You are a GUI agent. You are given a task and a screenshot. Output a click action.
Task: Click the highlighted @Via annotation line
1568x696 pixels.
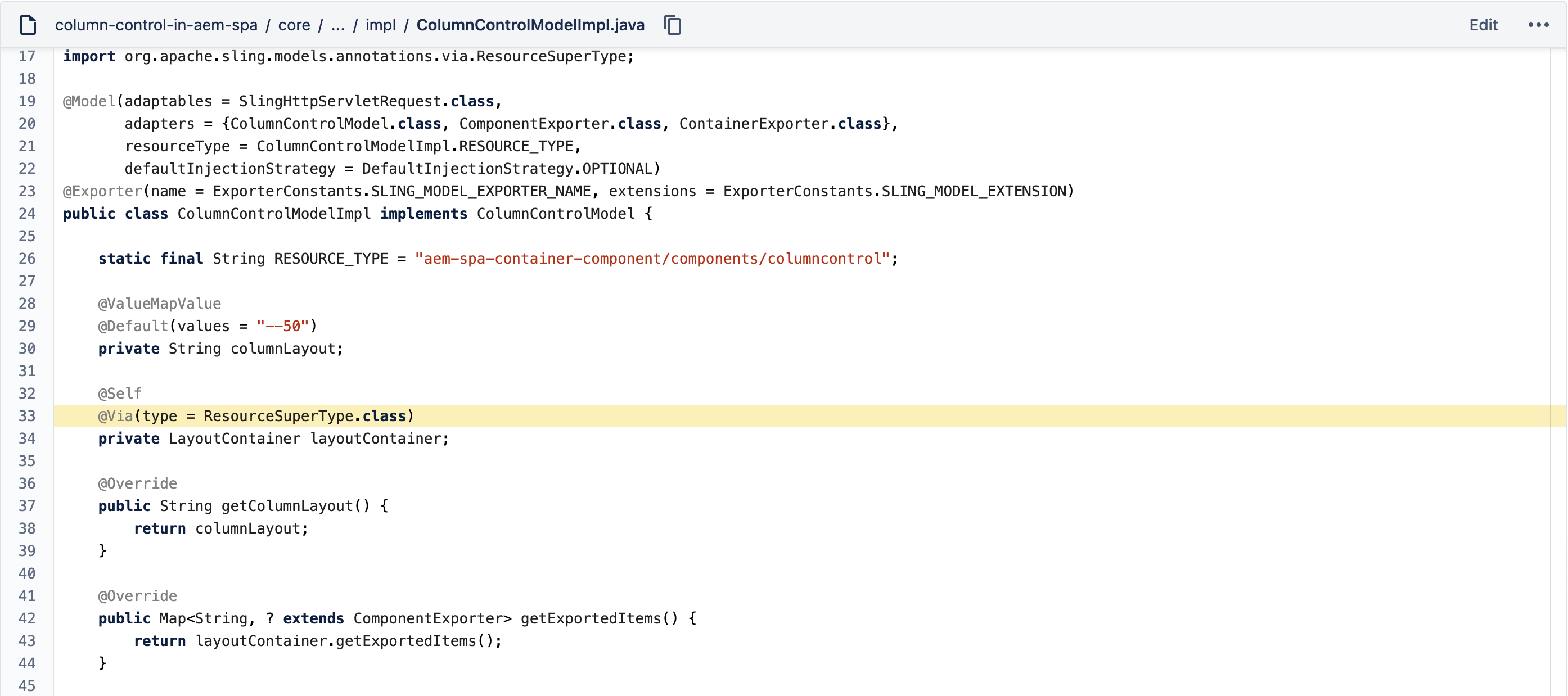[256, 415]
